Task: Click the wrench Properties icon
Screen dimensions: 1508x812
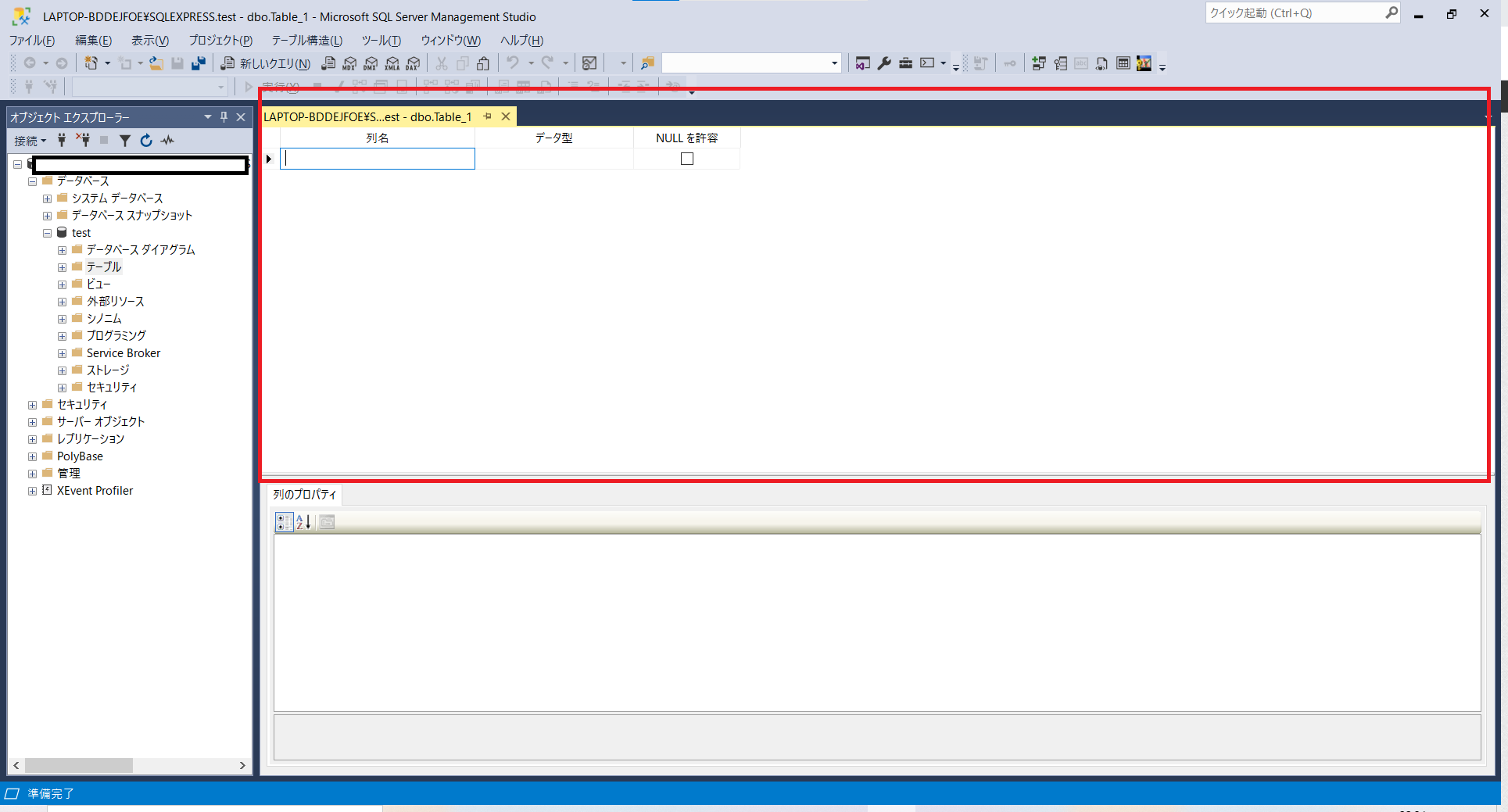Action: coord(884,63)
